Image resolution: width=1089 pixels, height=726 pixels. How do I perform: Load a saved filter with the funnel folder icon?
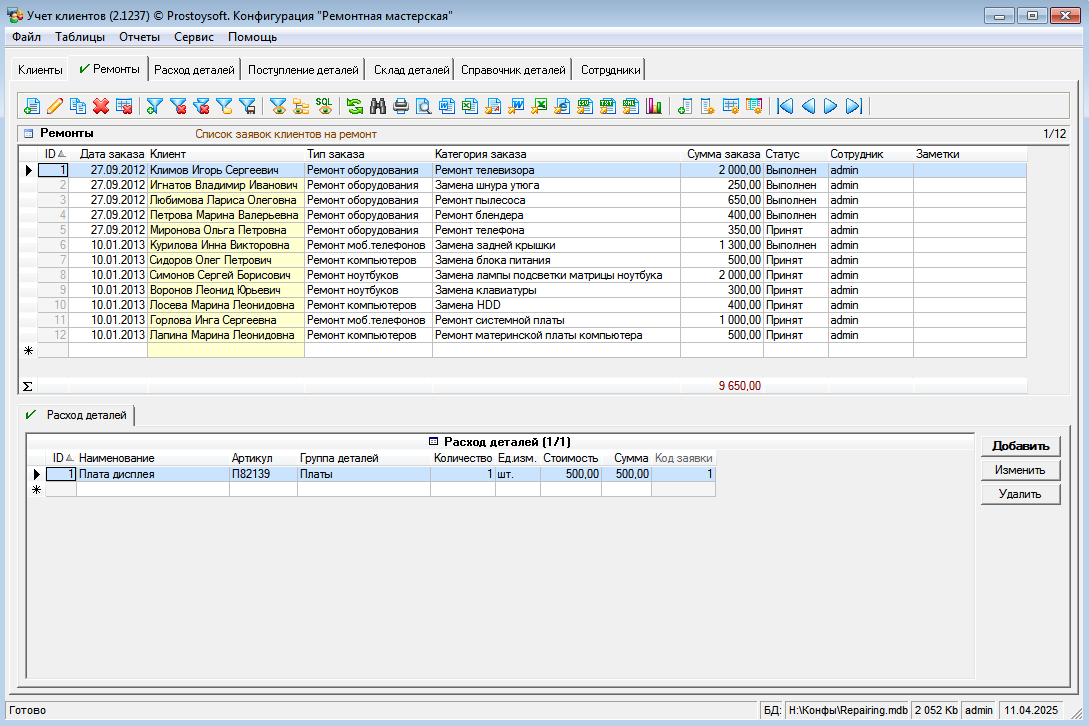click(224, 106)
